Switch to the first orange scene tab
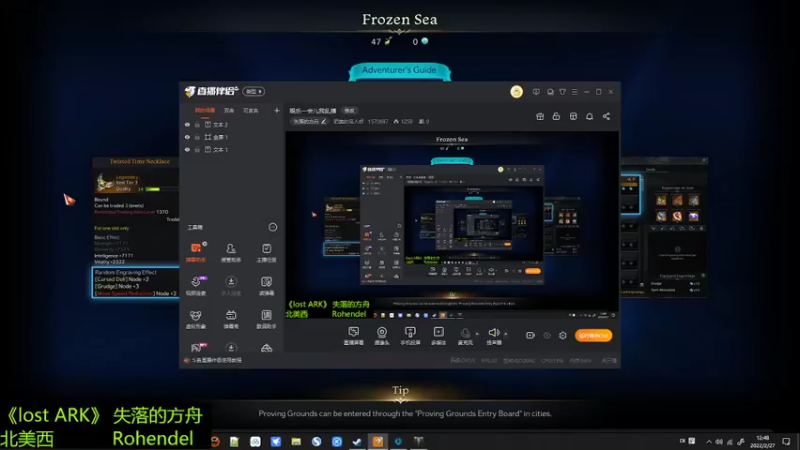The height and width of the screenshot is (450, 800). [x=205, y=110]
